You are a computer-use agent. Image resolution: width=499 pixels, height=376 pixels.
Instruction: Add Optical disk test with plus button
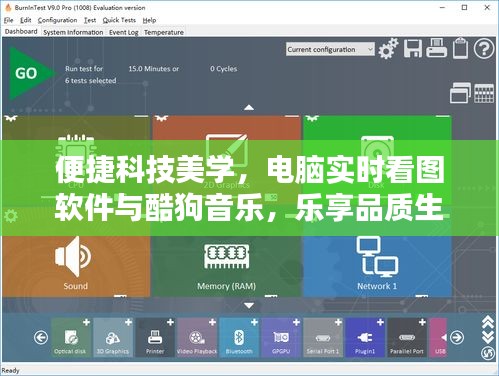pos(86,322)
